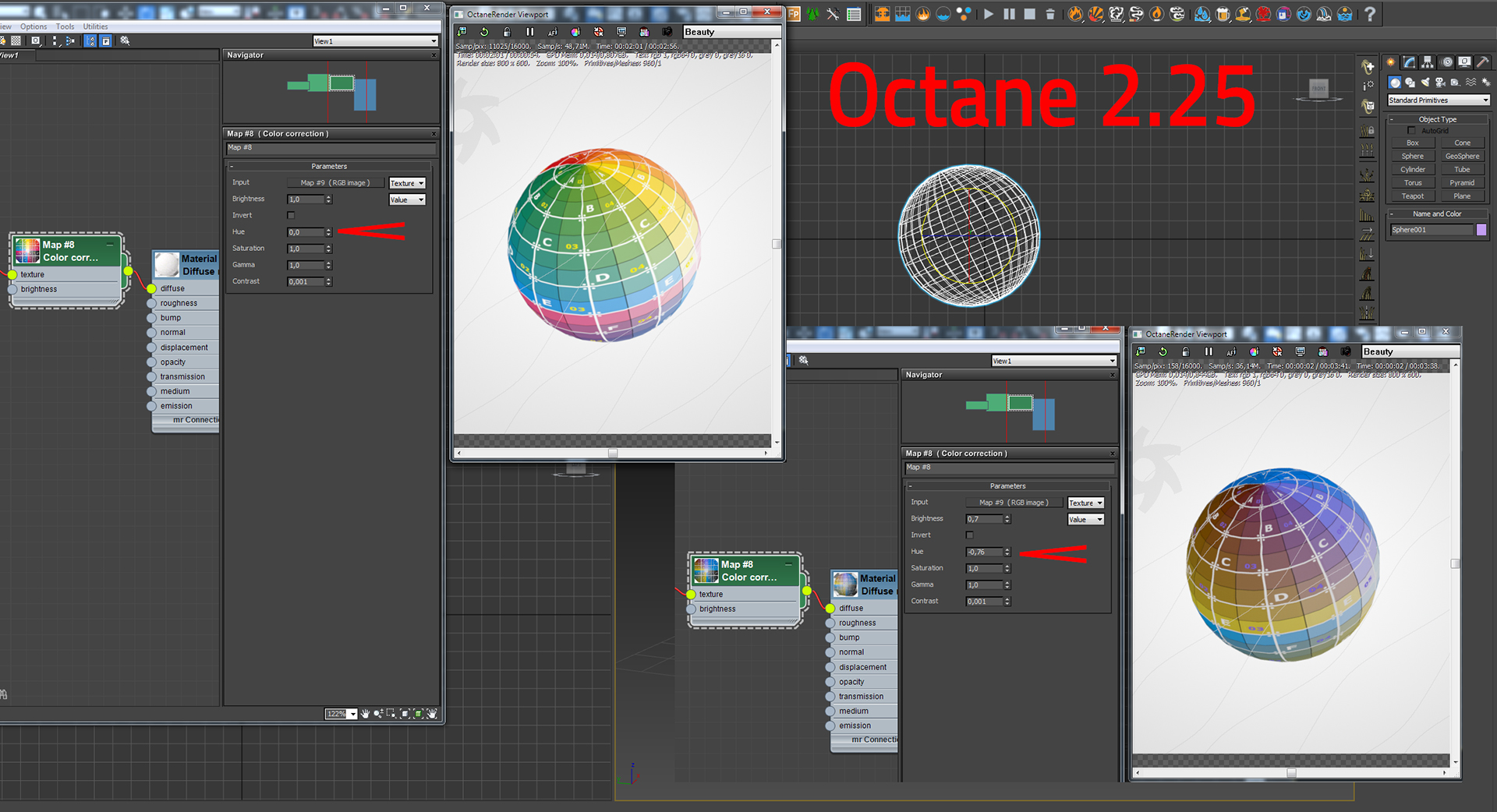The height and width of the screenshot is (812, 1497).
Task: Open Value dropdown in lower Color correction panel
Action: coord(1085,519)
